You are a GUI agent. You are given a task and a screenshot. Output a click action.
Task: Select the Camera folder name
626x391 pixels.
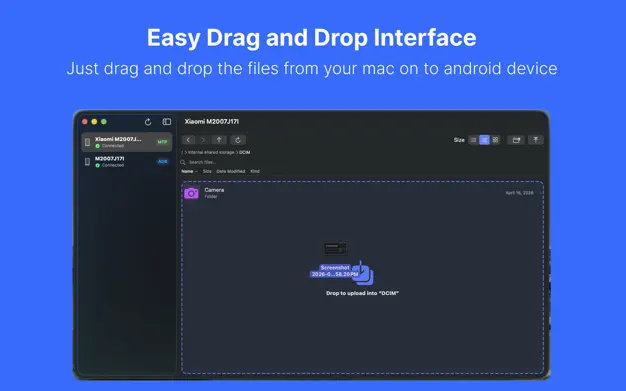(x=214, y=190)
